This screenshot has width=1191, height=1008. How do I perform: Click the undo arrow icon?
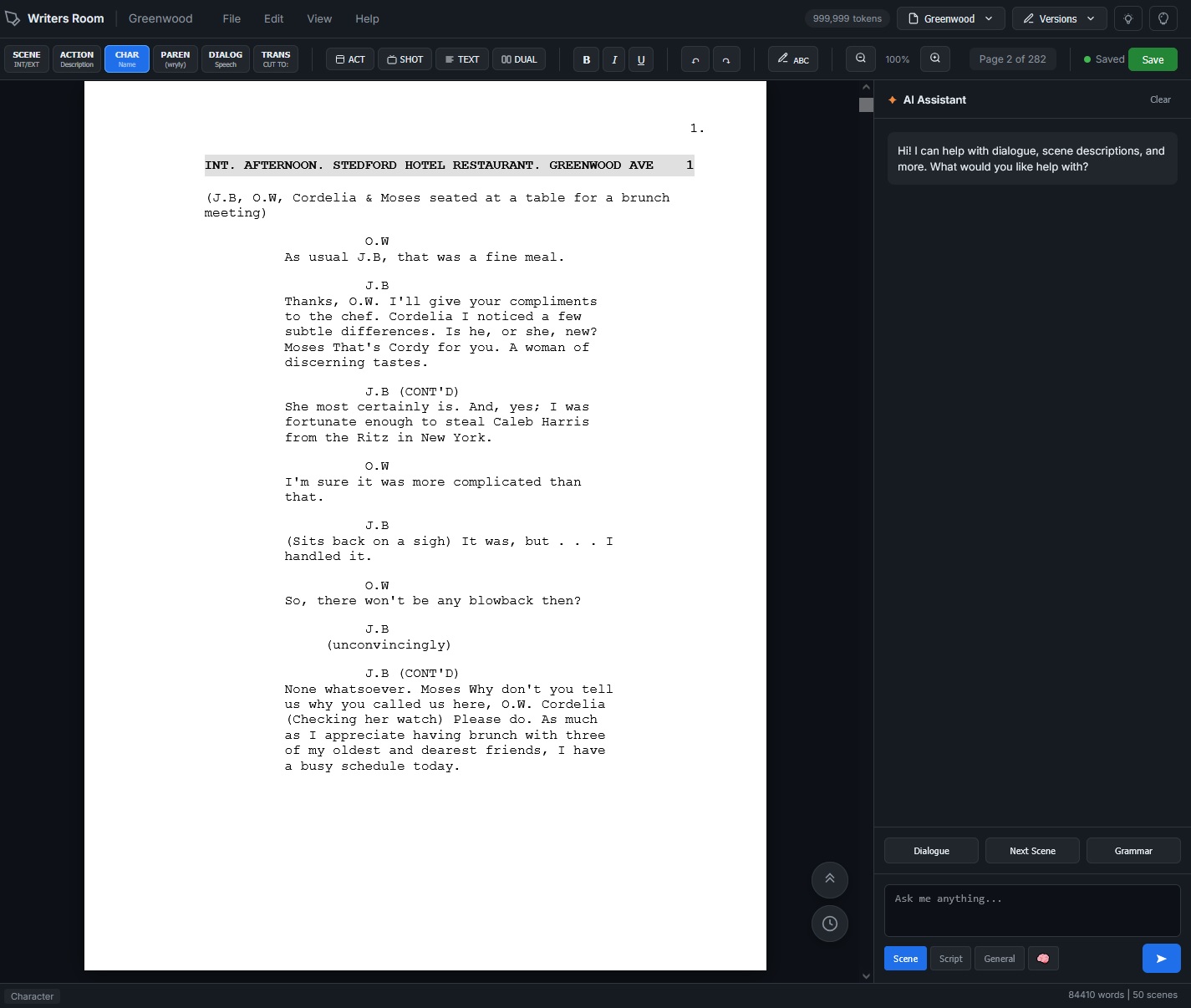[695, 59]
